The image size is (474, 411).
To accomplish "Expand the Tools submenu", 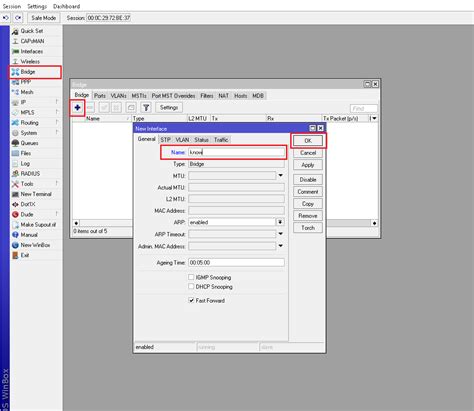I will coord(57,183).
